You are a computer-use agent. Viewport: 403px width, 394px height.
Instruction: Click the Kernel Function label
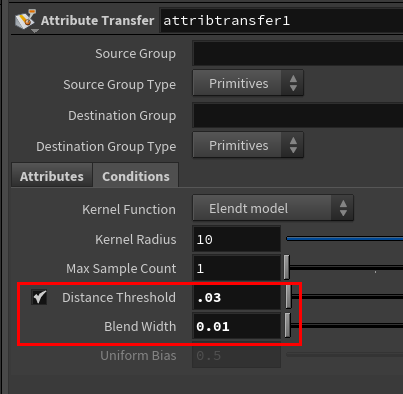pos(129,209)
